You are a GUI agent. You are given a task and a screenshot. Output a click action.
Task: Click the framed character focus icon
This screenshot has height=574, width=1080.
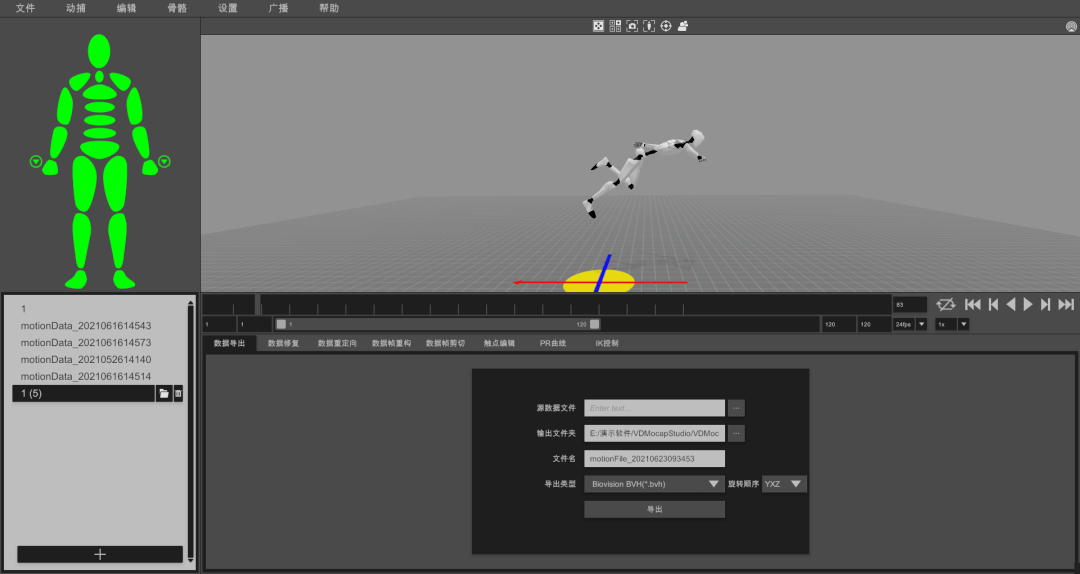pyautogui.click(x=649, y=26)
